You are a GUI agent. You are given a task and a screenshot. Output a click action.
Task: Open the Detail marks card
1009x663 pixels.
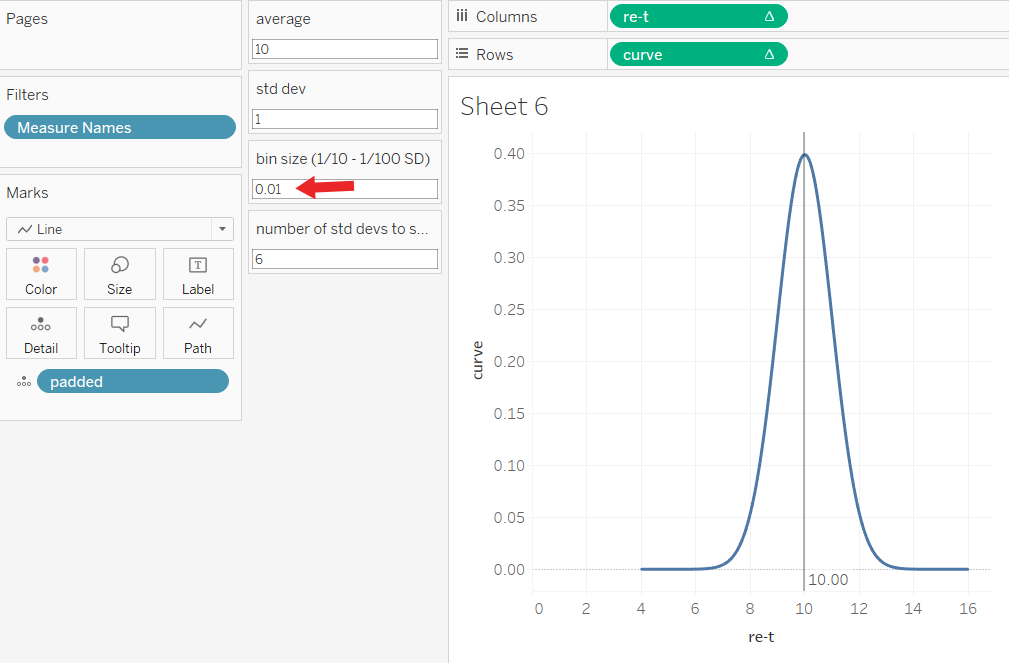[41, 333]
